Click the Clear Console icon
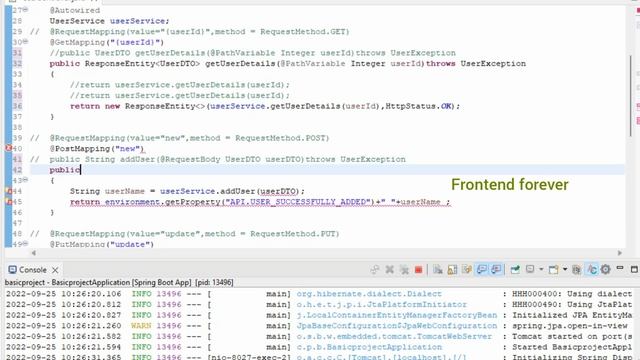This screenshot has height=360, width=640. click(438, 269)
